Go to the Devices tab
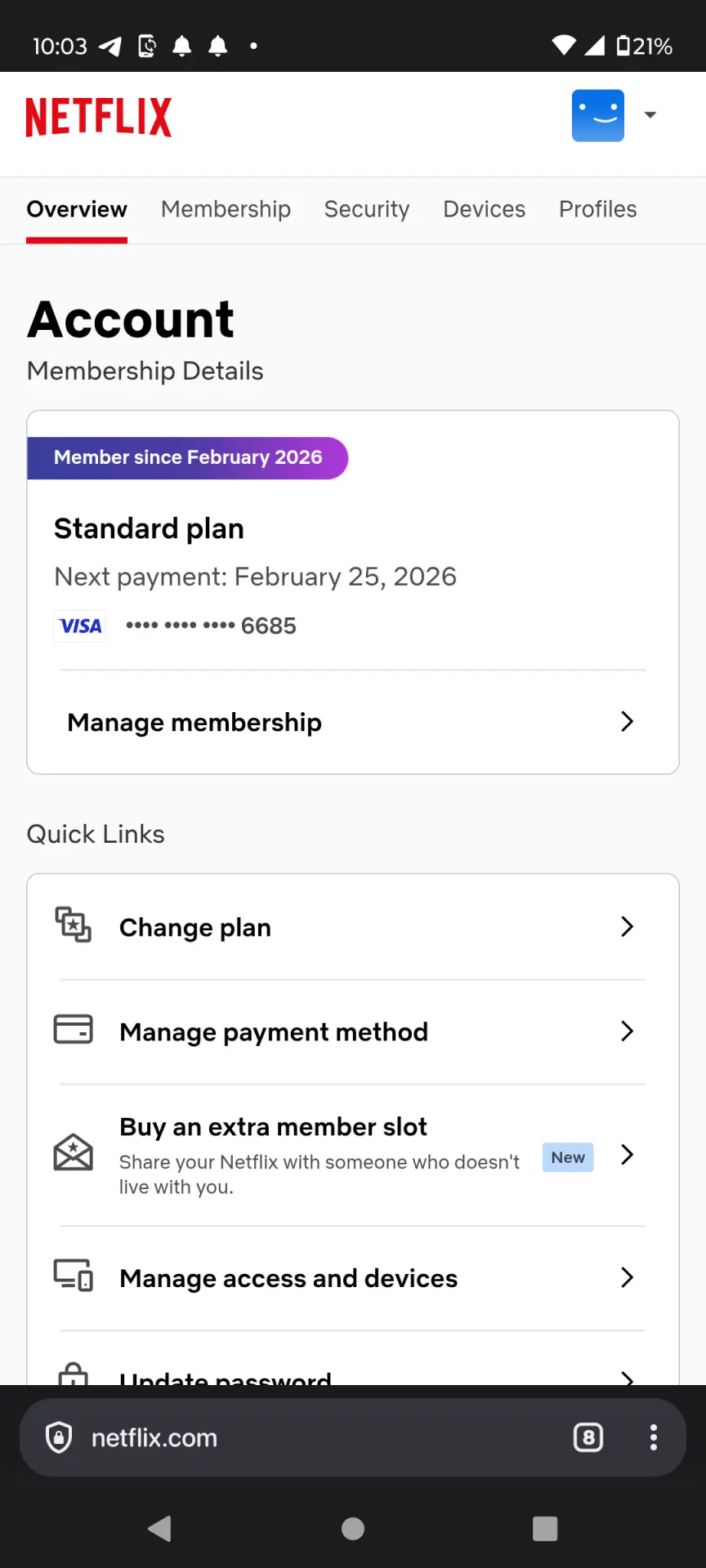The height and width of the screenshot is (1568, 706). (484, 209)
